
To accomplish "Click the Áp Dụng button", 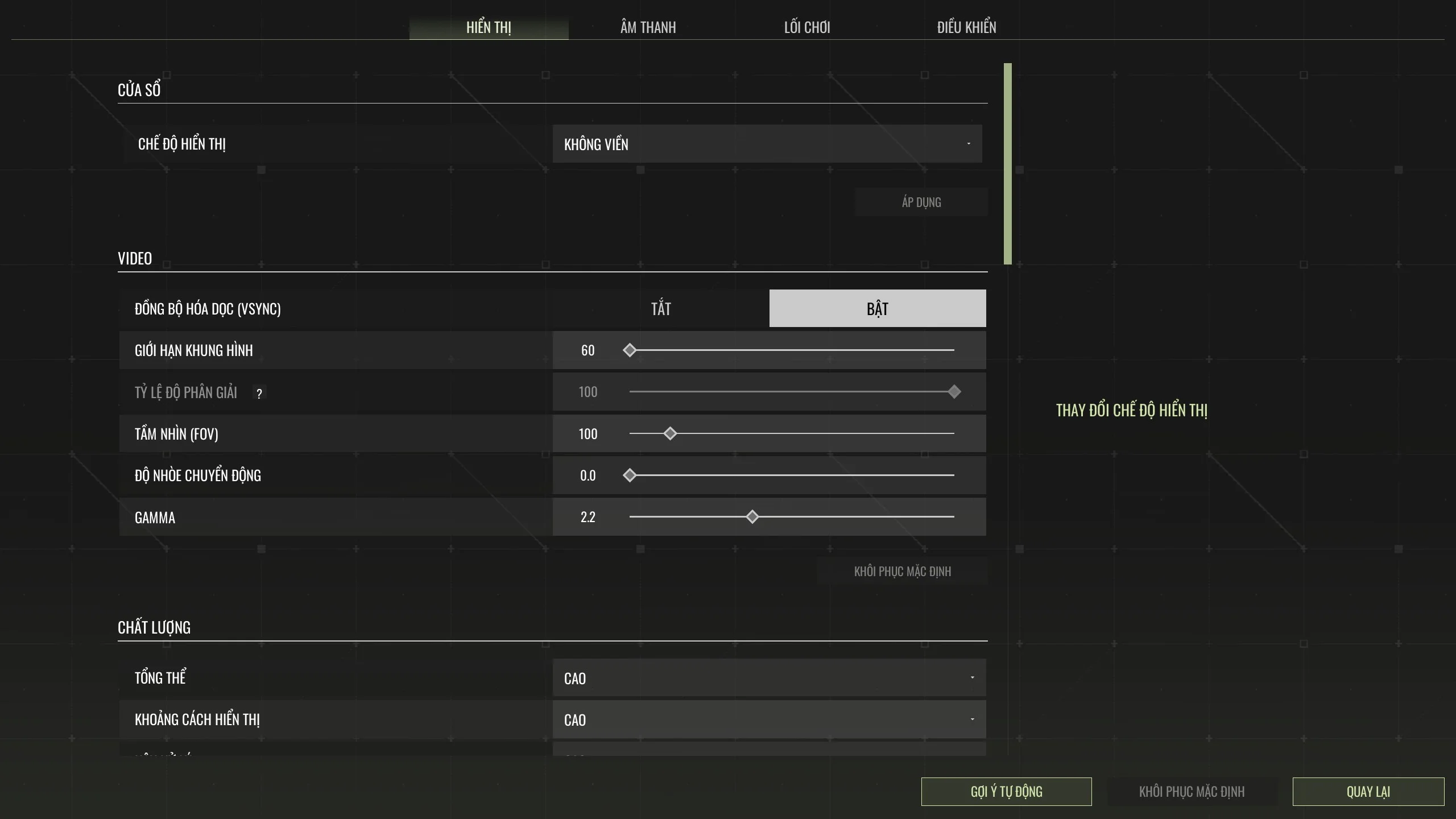I will [921, 202].
